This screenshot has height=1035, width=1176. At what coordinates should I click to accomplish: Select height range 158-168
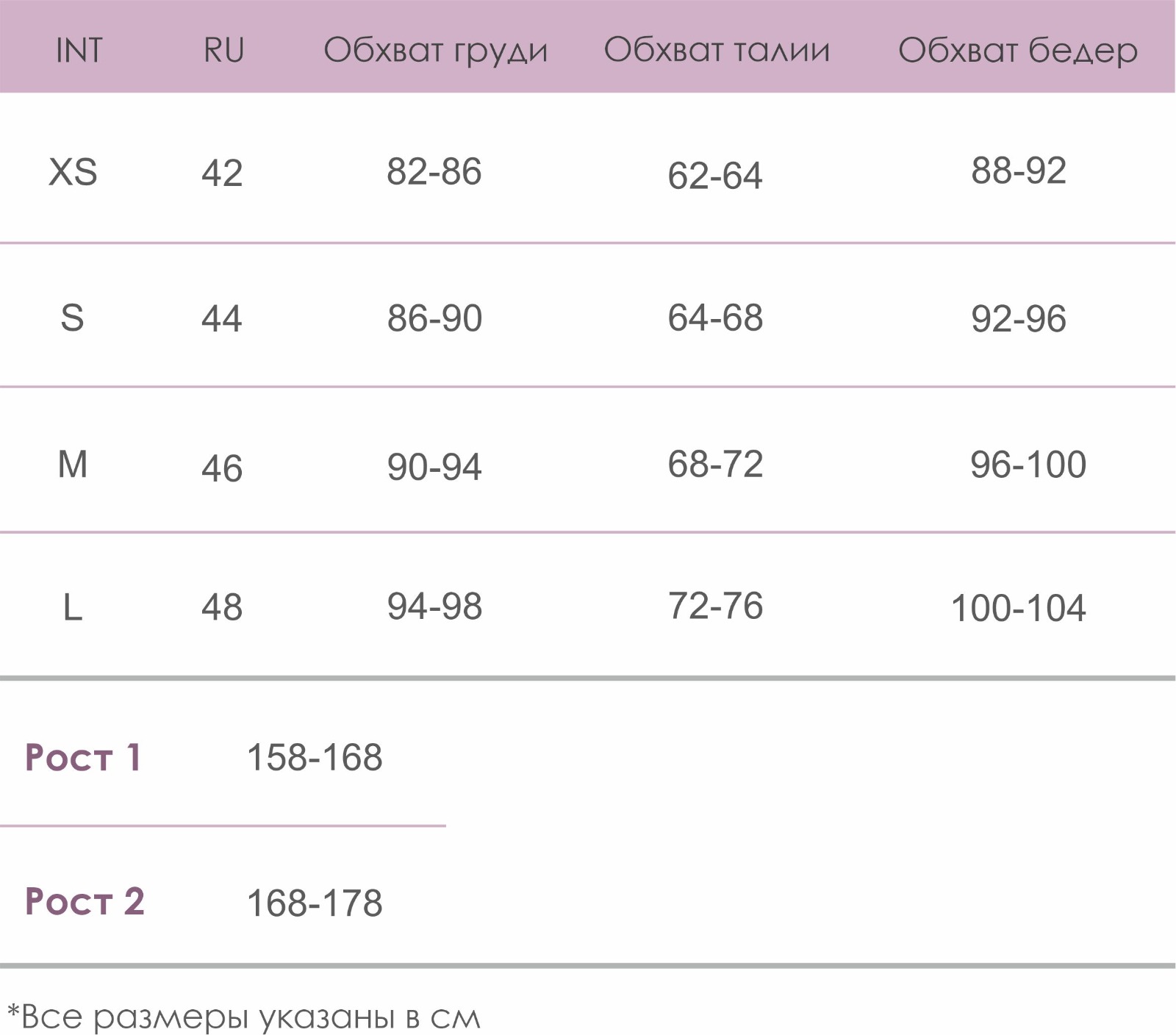(315, 757)
